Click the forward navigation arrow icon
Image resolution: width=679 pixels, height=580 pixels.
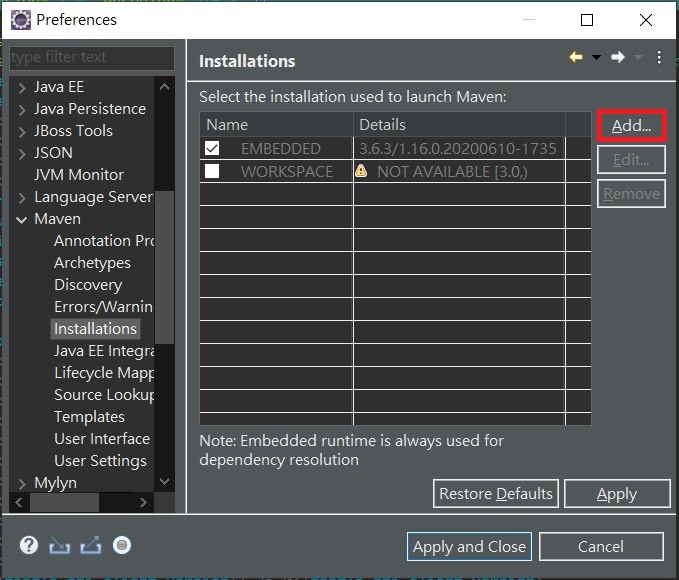pos(618,57)
